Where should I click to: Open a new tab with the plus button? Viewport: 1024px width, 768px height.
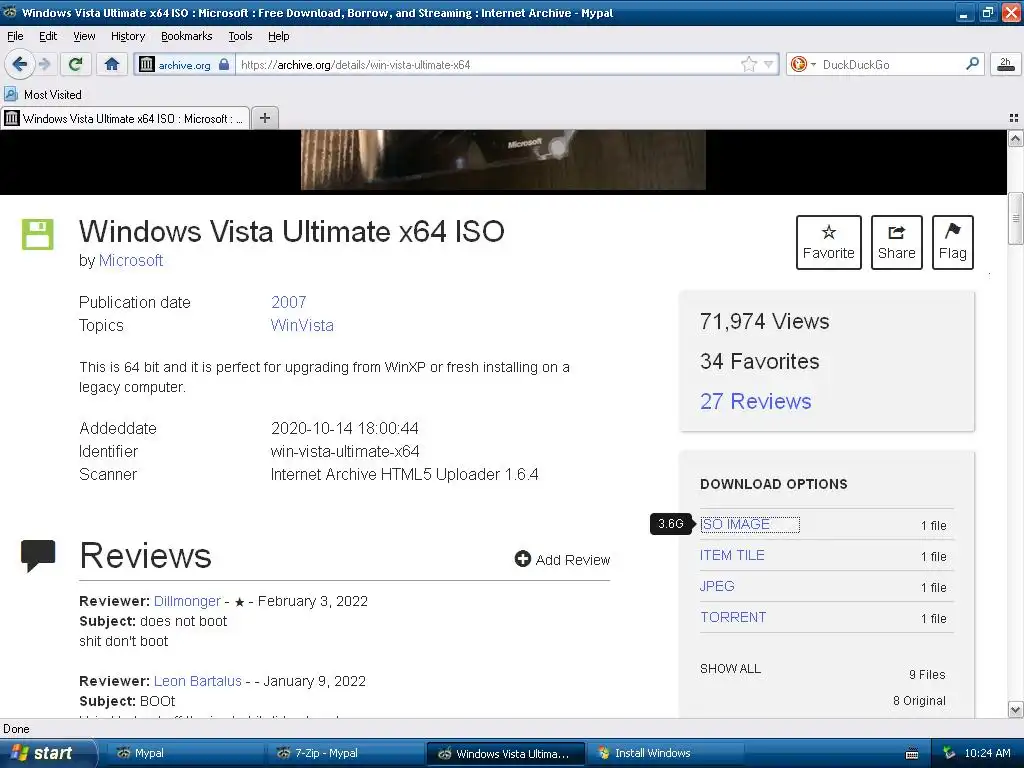[x=264, y=118]
